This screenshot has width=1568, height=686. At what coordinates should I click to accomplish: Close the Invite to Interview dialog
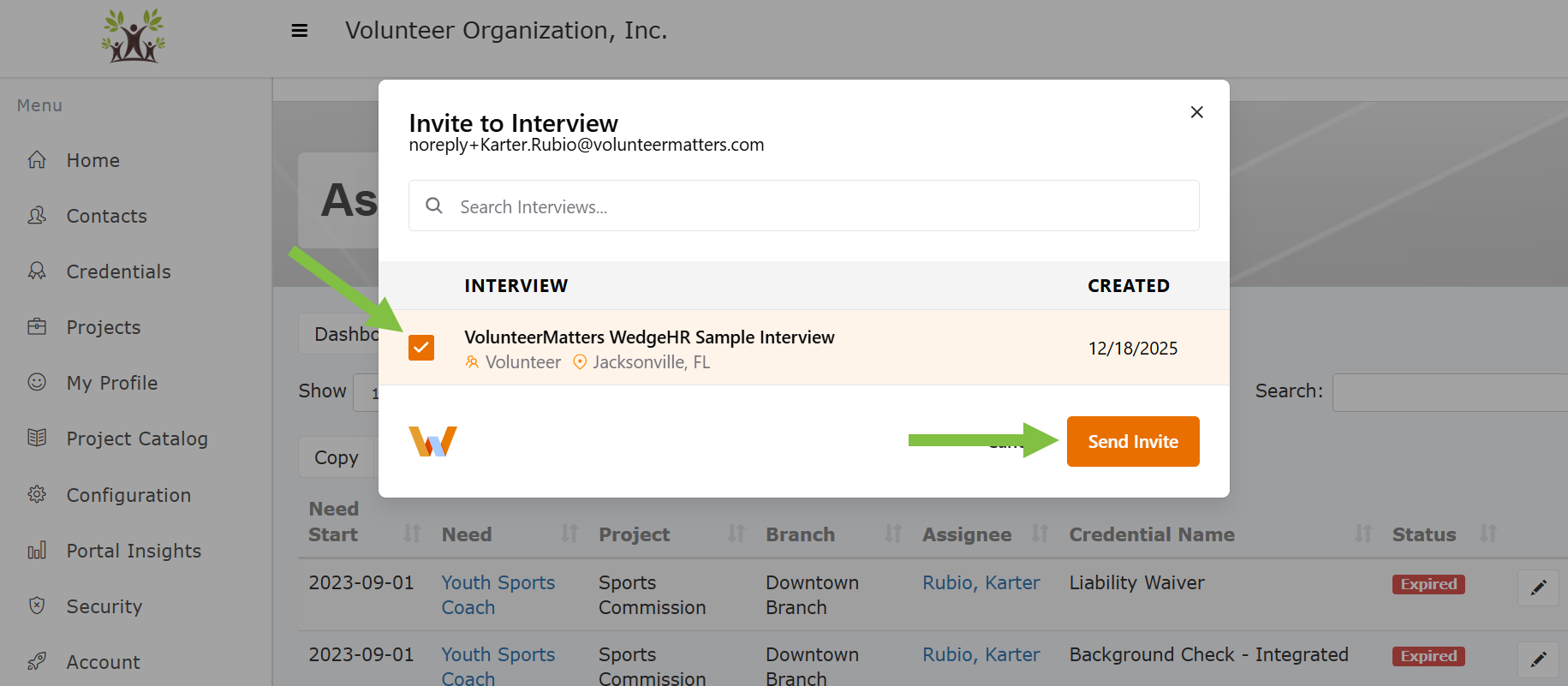tap(1197, 112)
